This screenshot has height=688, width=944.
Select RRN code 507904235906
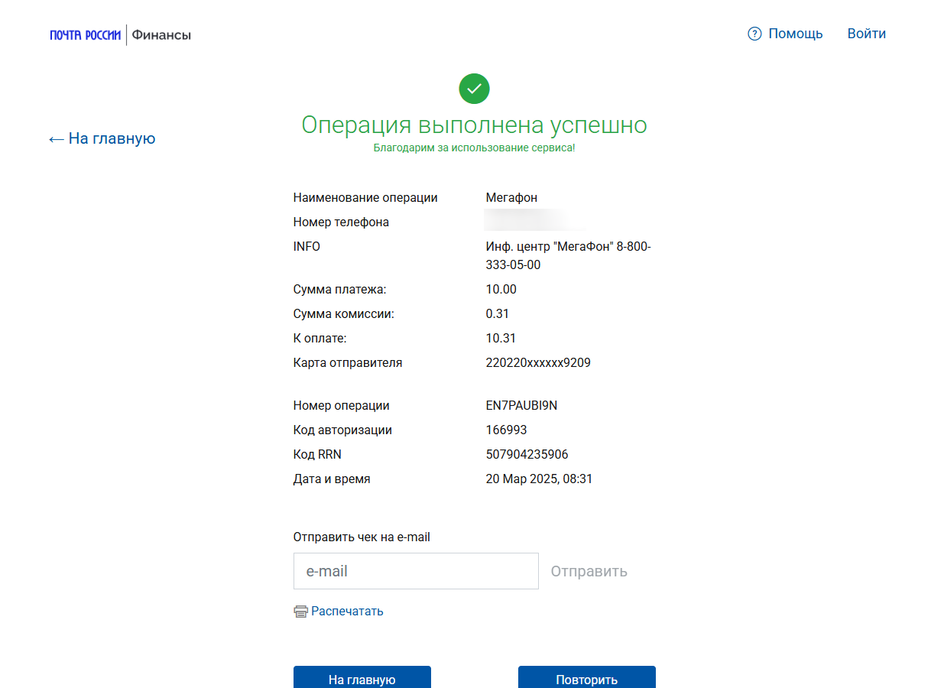527,454
